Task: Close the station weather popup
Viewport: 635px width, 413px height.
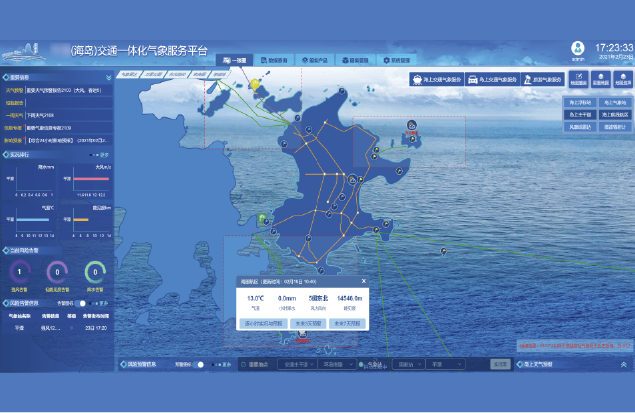Action: tap(364, 281)
